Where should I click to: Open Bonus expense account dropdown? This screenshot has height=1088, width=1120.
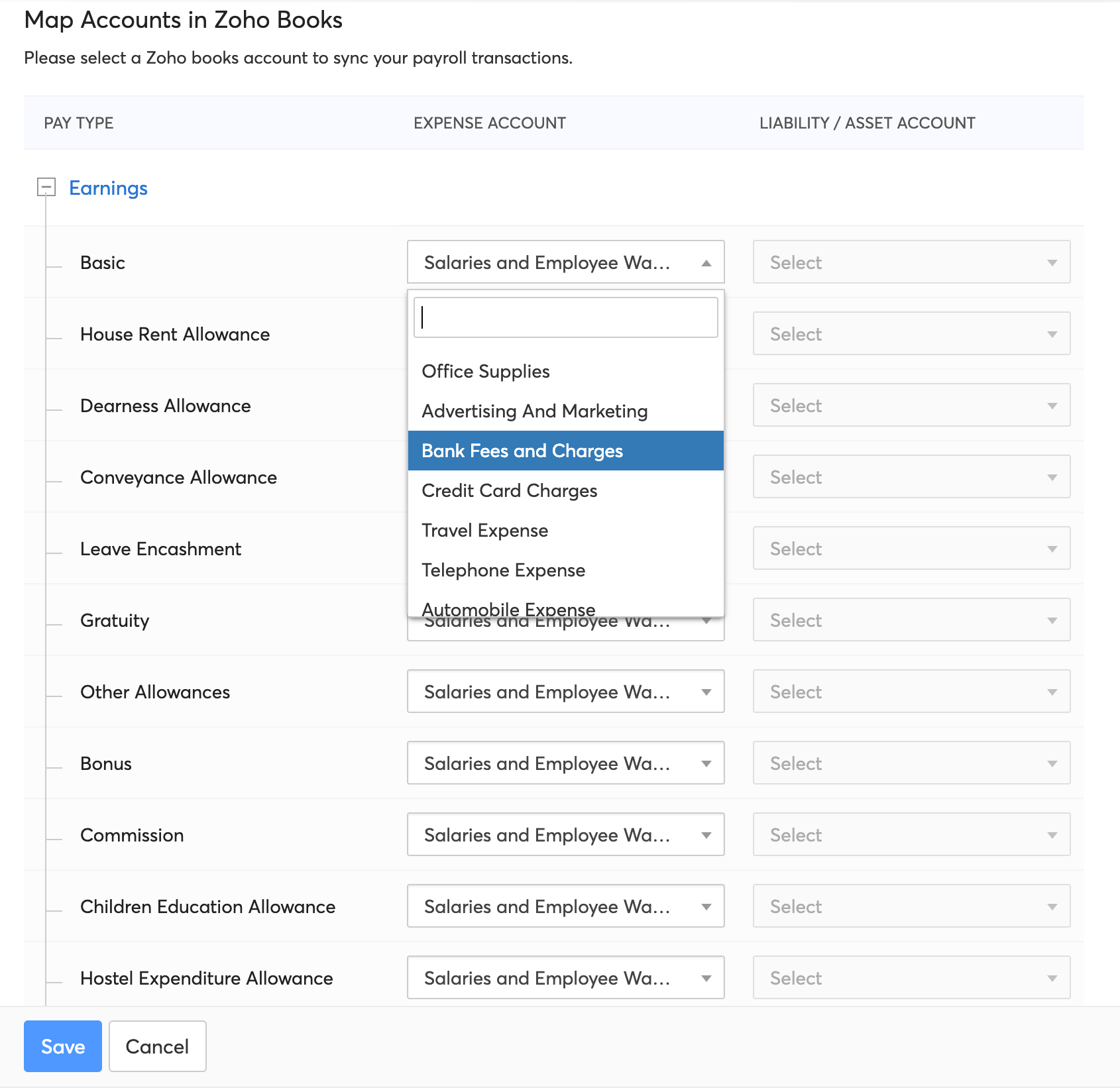[x=565, y=763]
